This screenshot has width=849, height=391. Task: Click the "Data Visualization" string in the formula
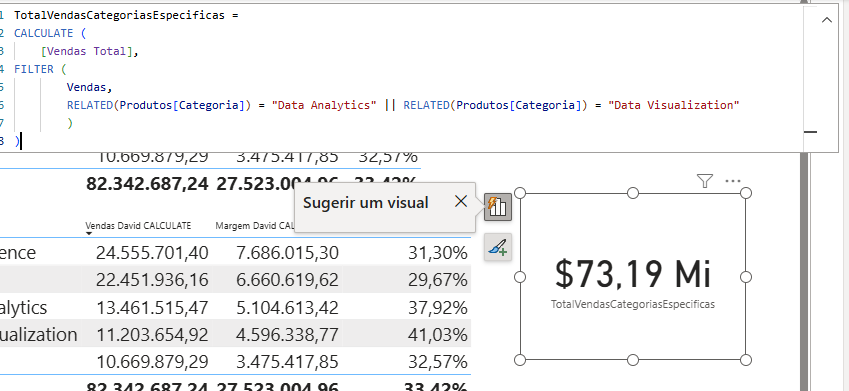tap(674, 105)
